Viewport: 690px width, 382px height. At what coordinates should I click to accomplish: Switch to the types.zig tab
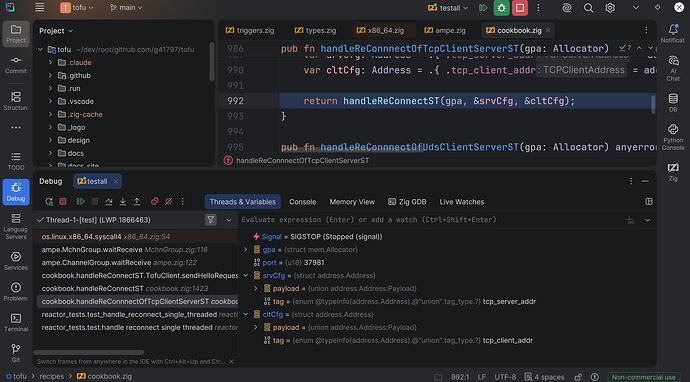point(316,30)
